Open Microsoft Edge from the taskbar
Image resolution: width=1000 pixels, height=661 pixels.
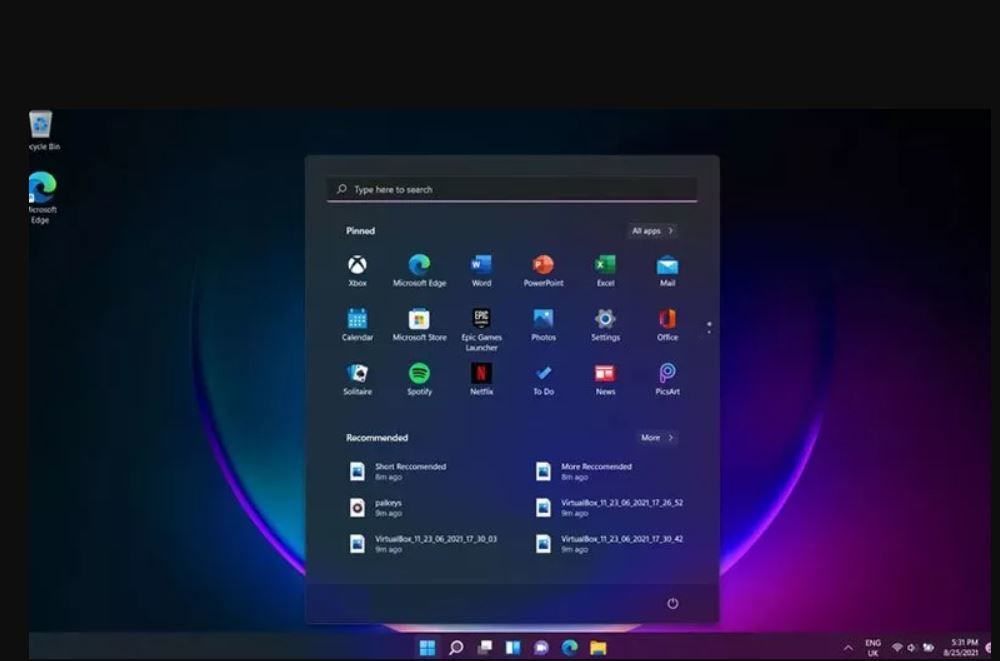pos(570,648)
